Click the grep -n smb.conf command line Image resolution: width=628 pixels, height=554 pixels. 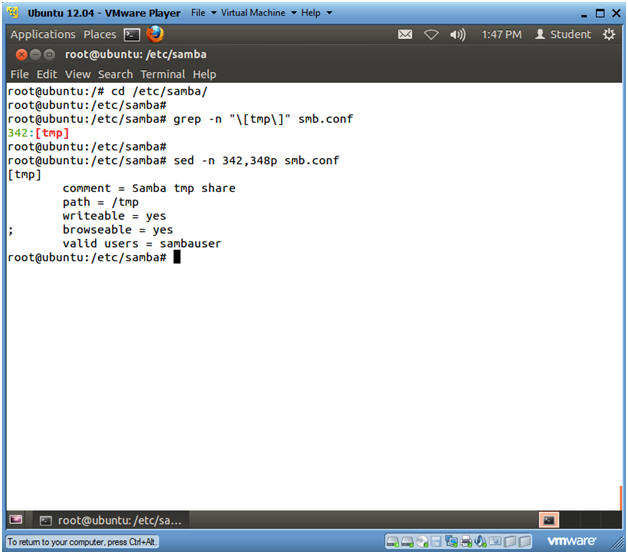(263, 119)
